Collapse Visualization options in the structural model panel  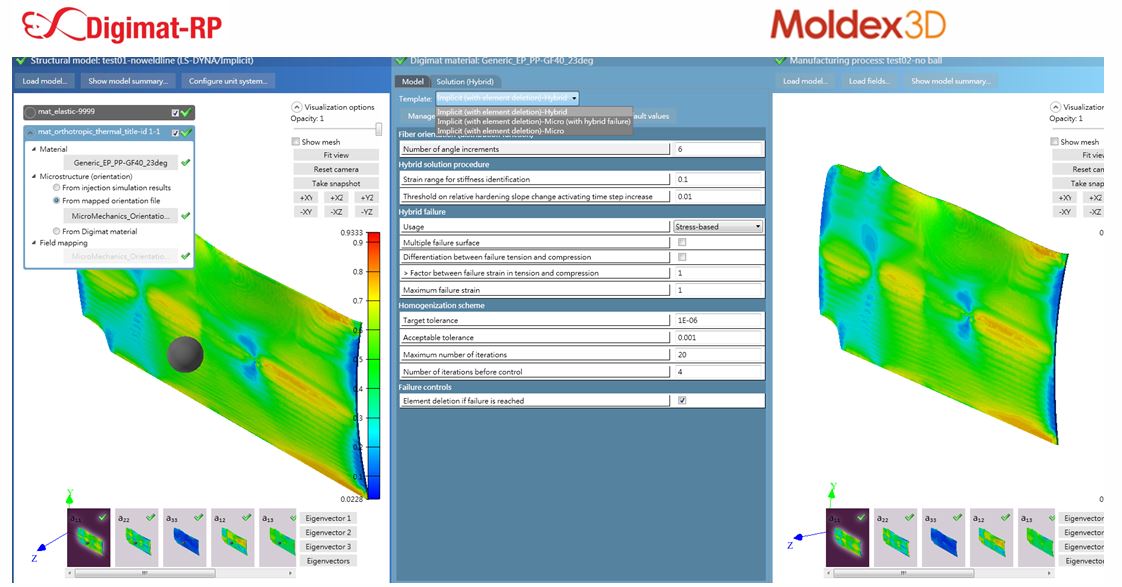coord(297,107)
